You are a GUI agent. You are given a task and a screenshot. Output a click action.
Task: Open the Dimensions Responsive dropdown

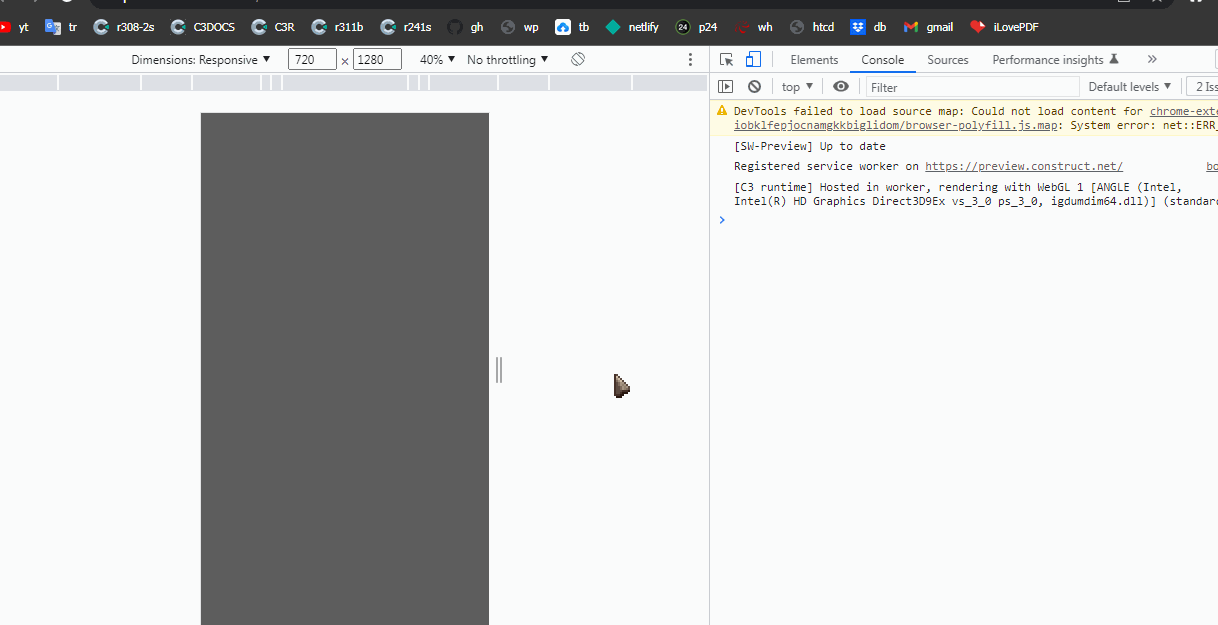200,59
